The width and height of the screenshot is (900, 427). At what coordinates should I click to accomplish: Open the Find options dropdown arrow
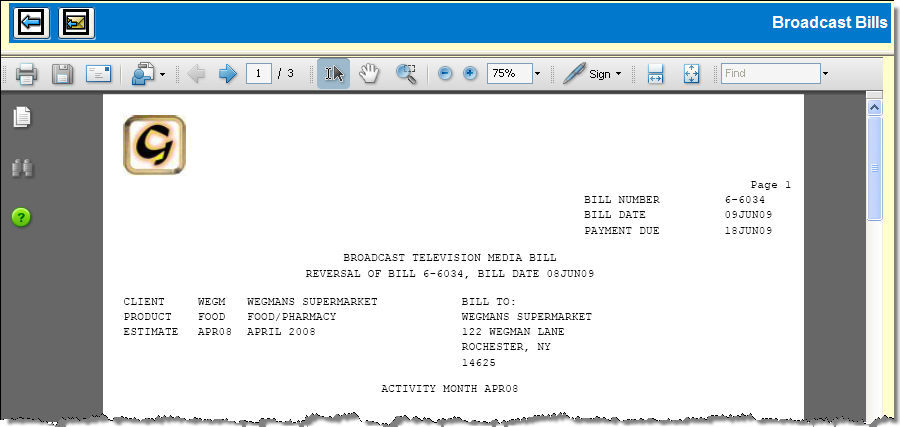825,74
